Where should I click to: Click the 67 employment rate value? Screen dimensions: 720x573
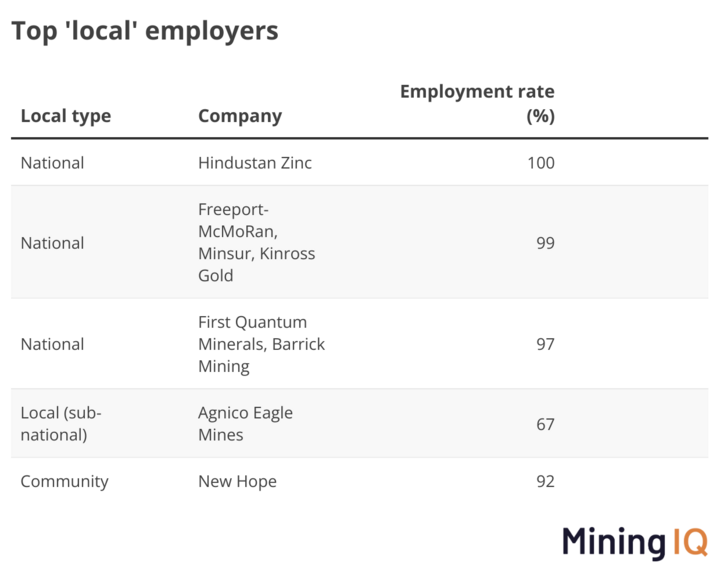point(545,424)
